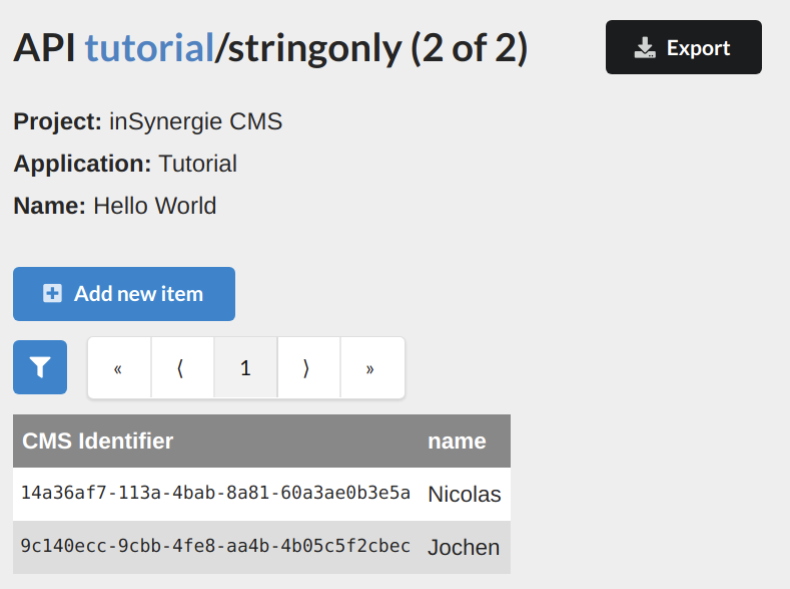
Task: Select page 1 in pagination
Action: [245, 368]
